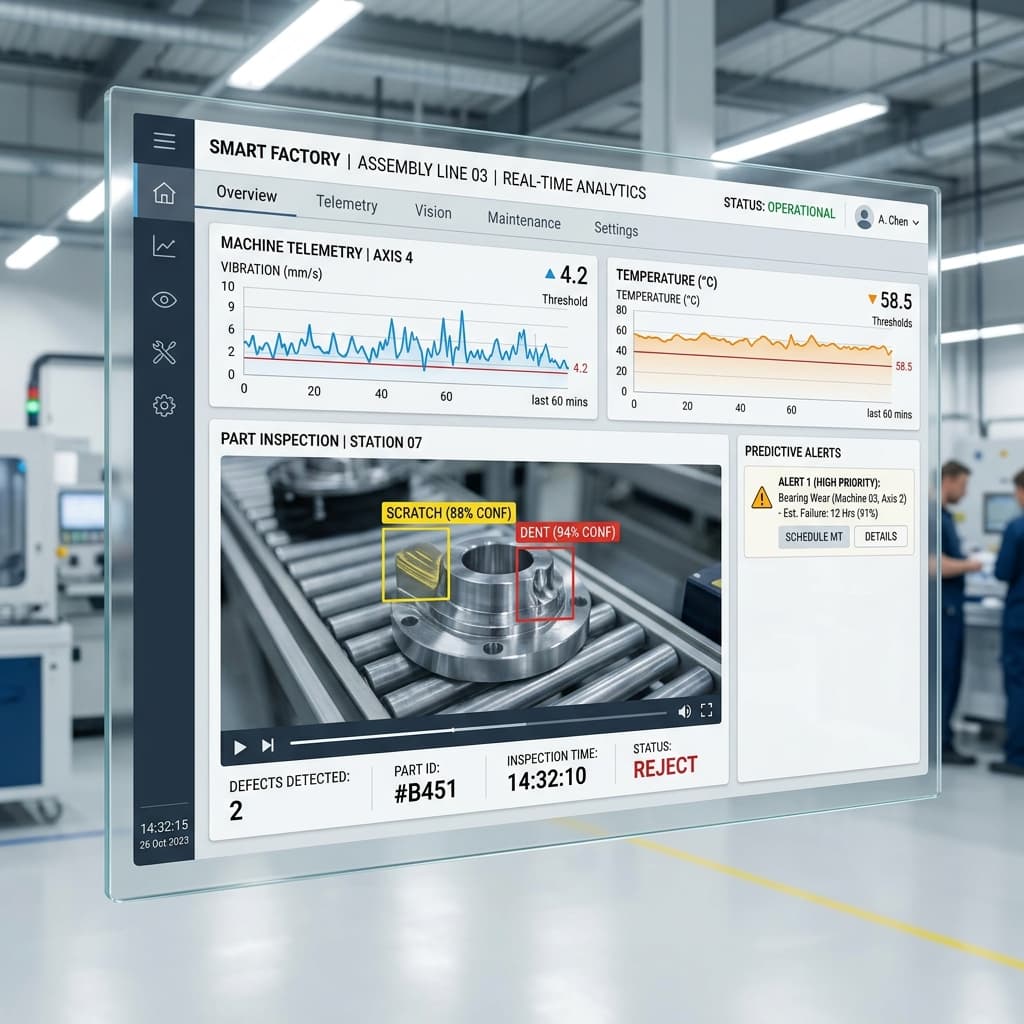The height and width of the screenshot is (1024, 1024).
Task: Switch to the Settings tab
Action: coord(616,229)
